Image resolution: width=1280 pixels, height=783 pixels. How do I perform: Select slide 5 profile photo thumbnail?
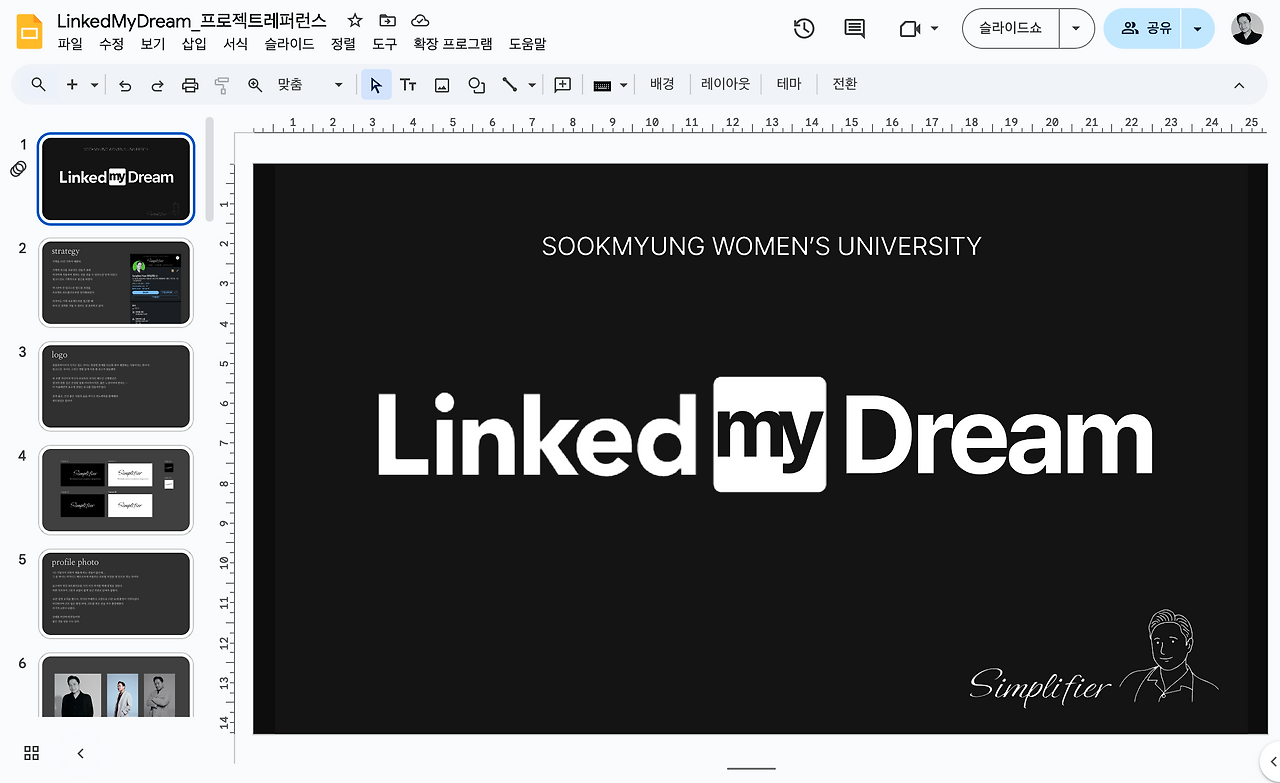point(116,594)
